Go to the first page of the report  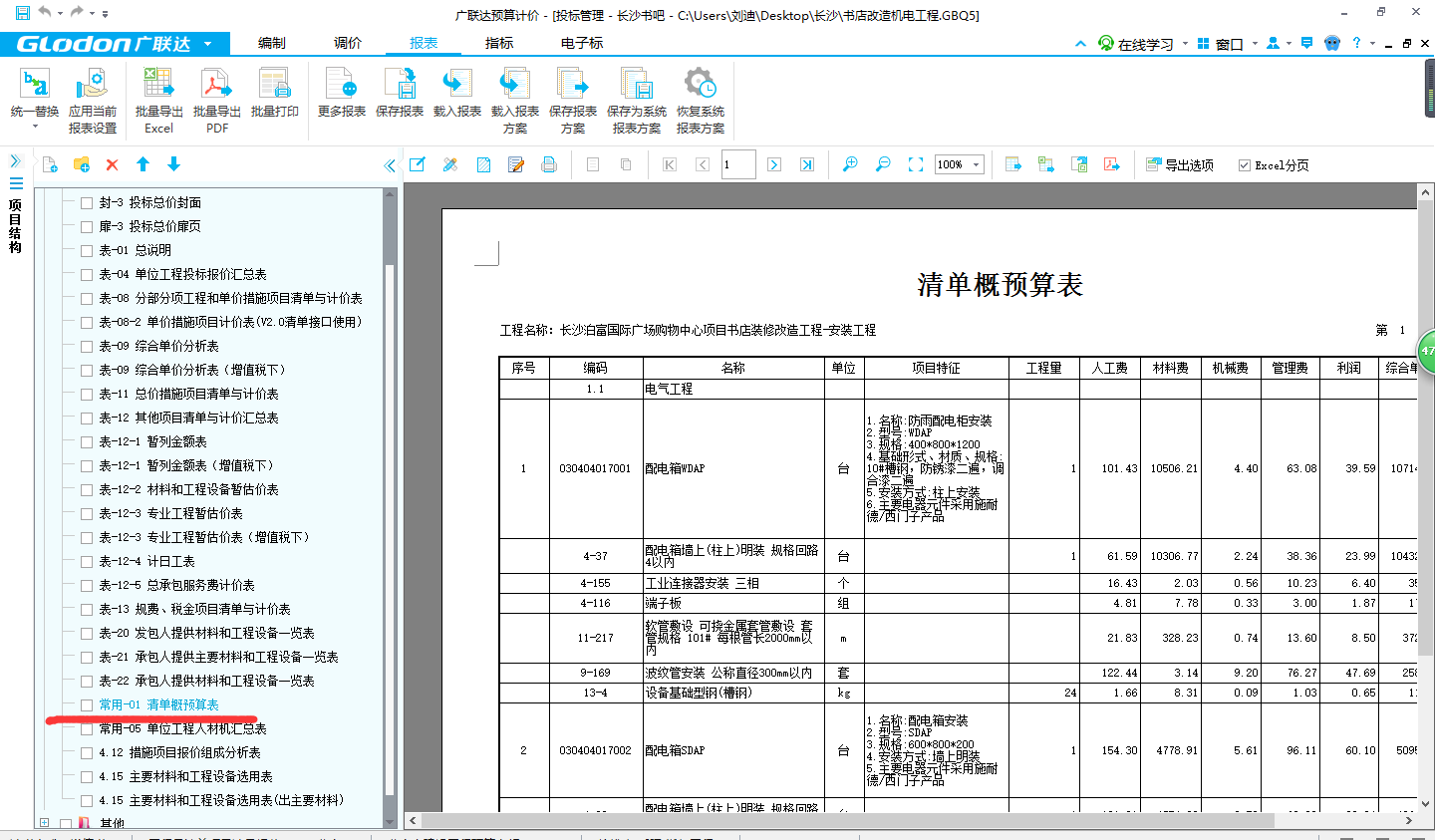pyautogui.click(x=670, y=164)
